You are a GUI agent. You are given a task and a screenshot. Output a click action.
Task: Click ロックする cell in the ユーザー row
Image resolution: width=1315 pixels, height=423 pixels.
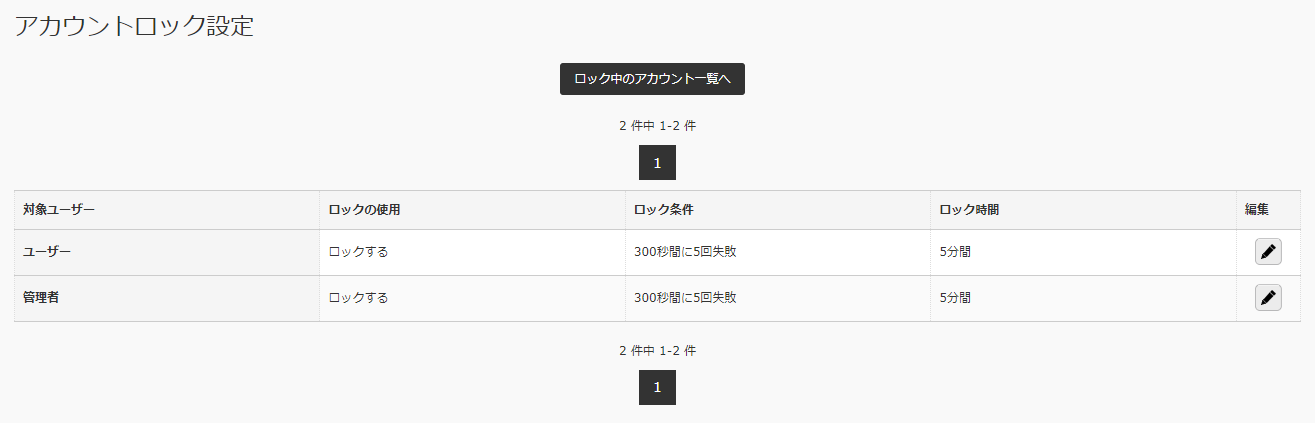359,252
